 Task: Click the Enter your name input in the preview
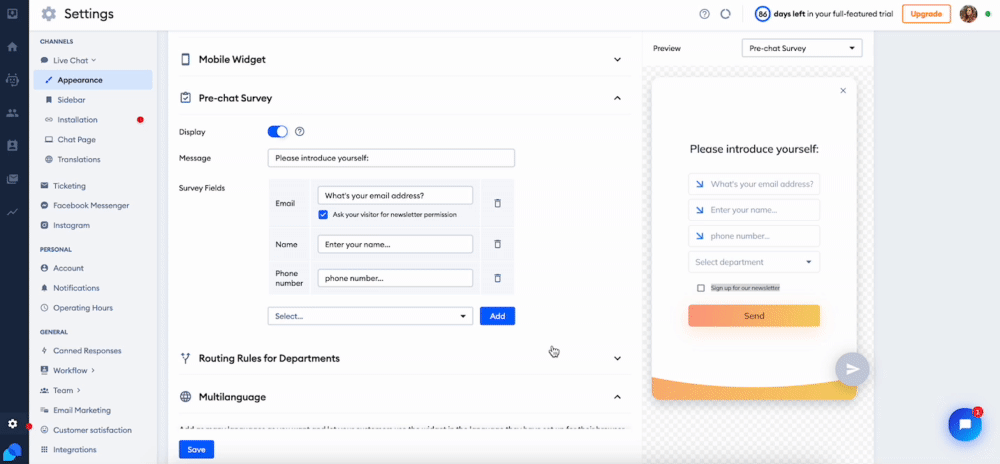point(754,210)
